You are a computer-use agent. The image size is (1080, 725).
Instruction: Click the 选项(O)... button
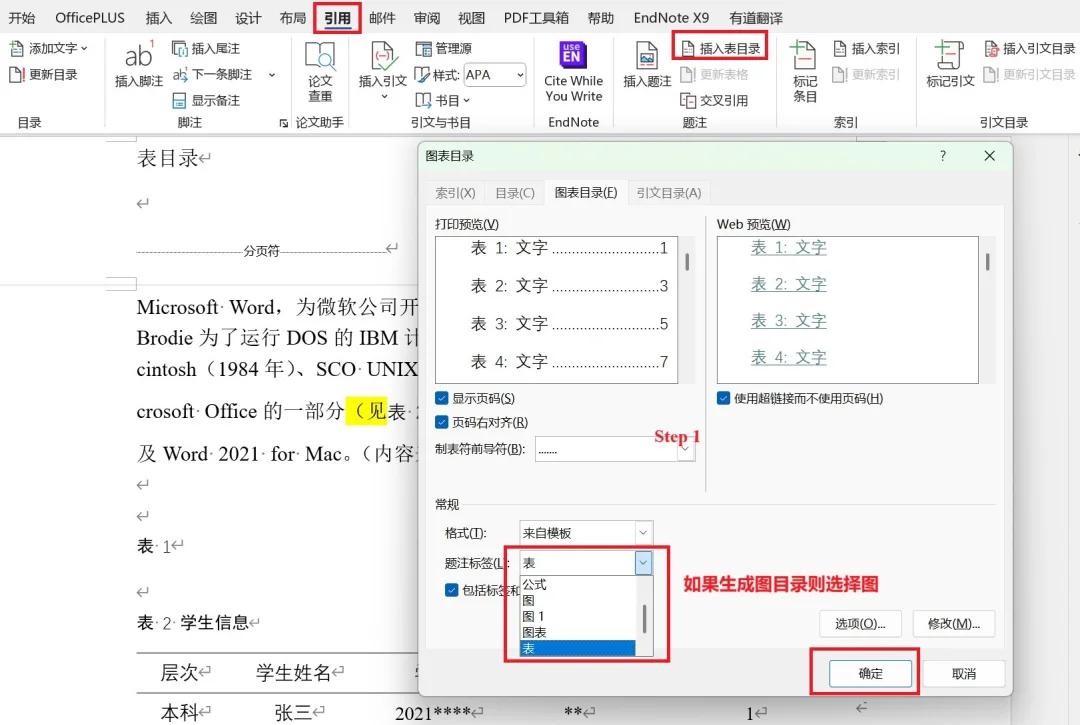pos(860,623)
